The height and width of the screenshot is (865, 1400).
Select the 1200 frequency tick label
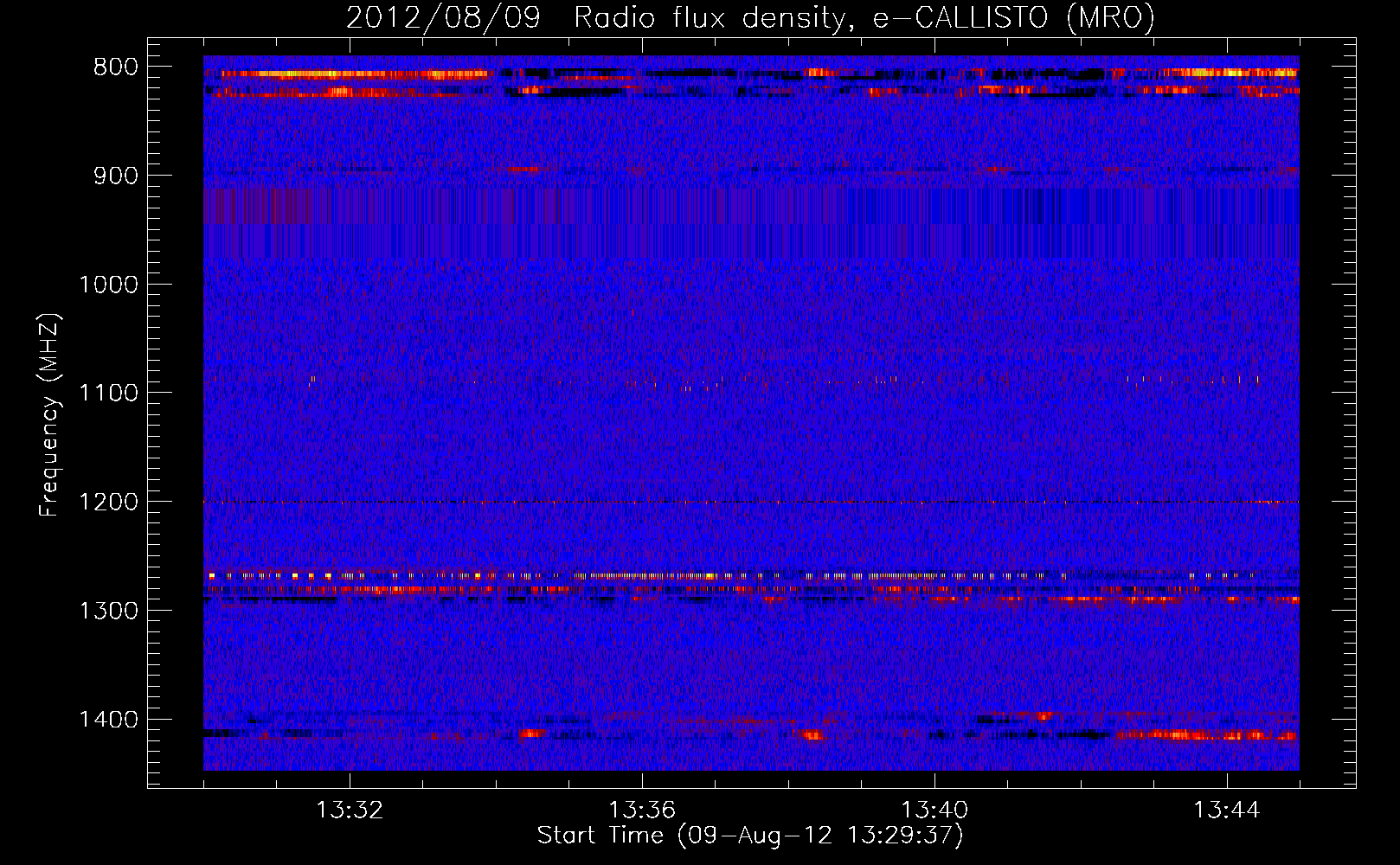108,503
